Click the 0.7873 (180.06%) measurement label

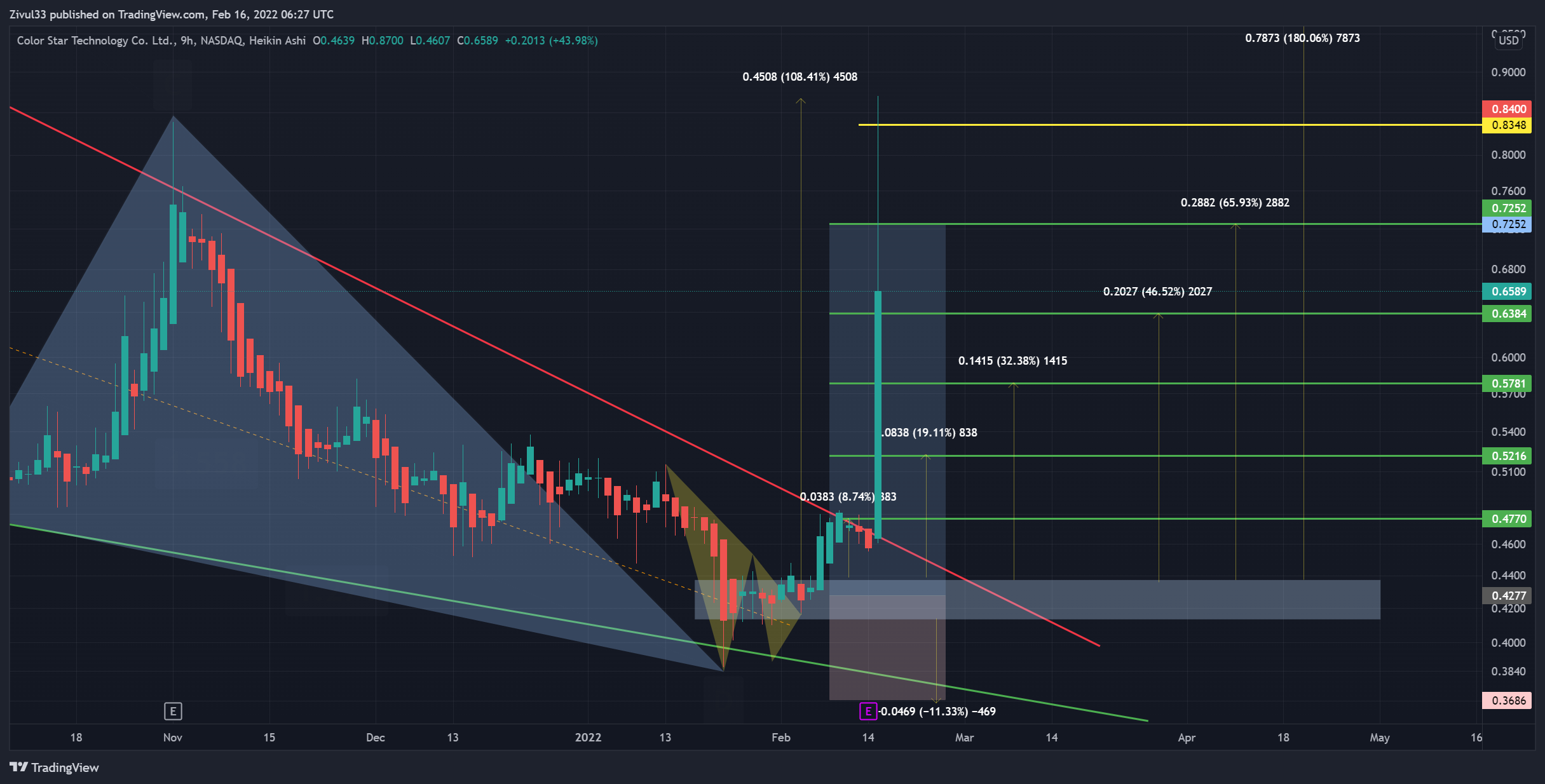click(1302, 38)
